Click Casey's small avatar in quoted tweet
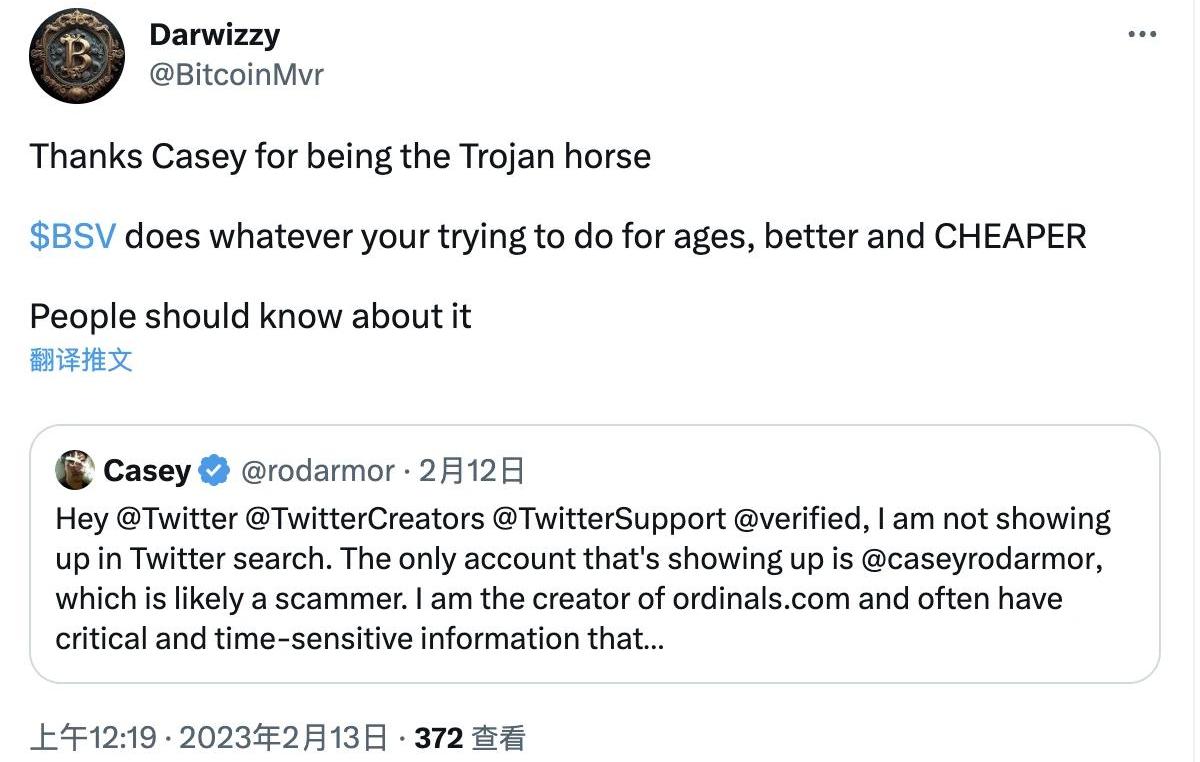 click(x=75, y=470)
